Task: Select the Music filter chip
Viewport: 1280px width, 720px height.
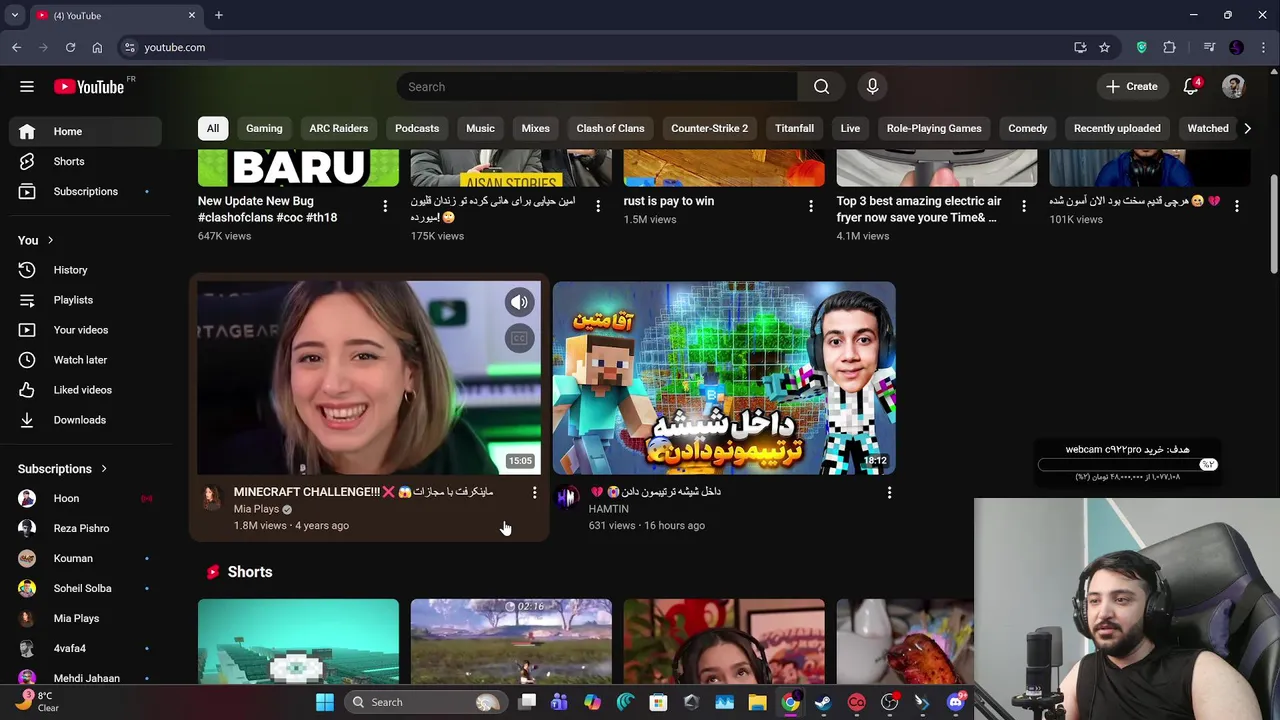Action: [x=480, y=128]
